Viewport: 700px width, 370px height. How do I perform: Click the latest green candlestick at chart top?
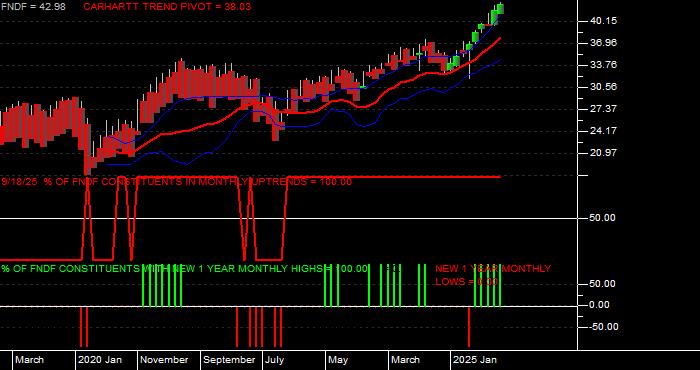500,9
